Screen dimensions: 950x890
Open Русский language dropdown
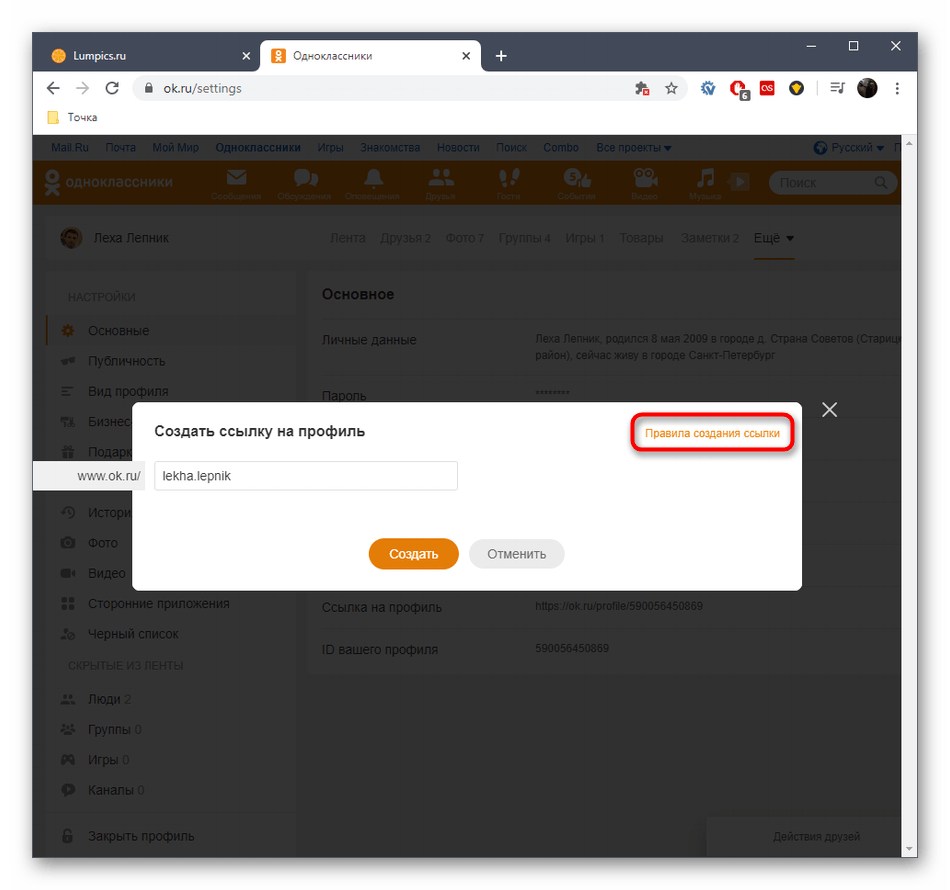(848, 148)
